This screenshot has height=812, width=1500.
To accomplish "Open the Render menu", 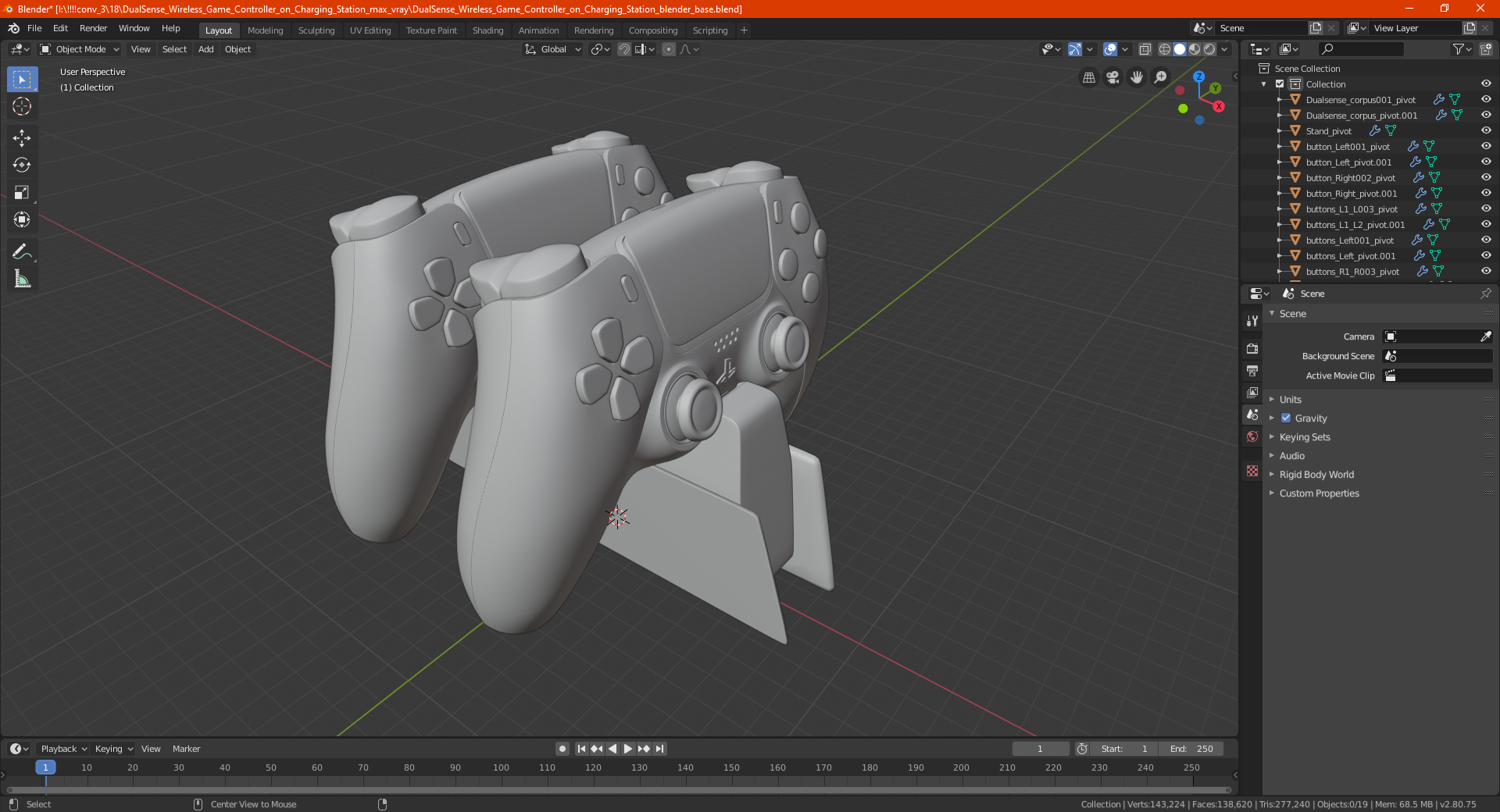I will tap(93, 28).
